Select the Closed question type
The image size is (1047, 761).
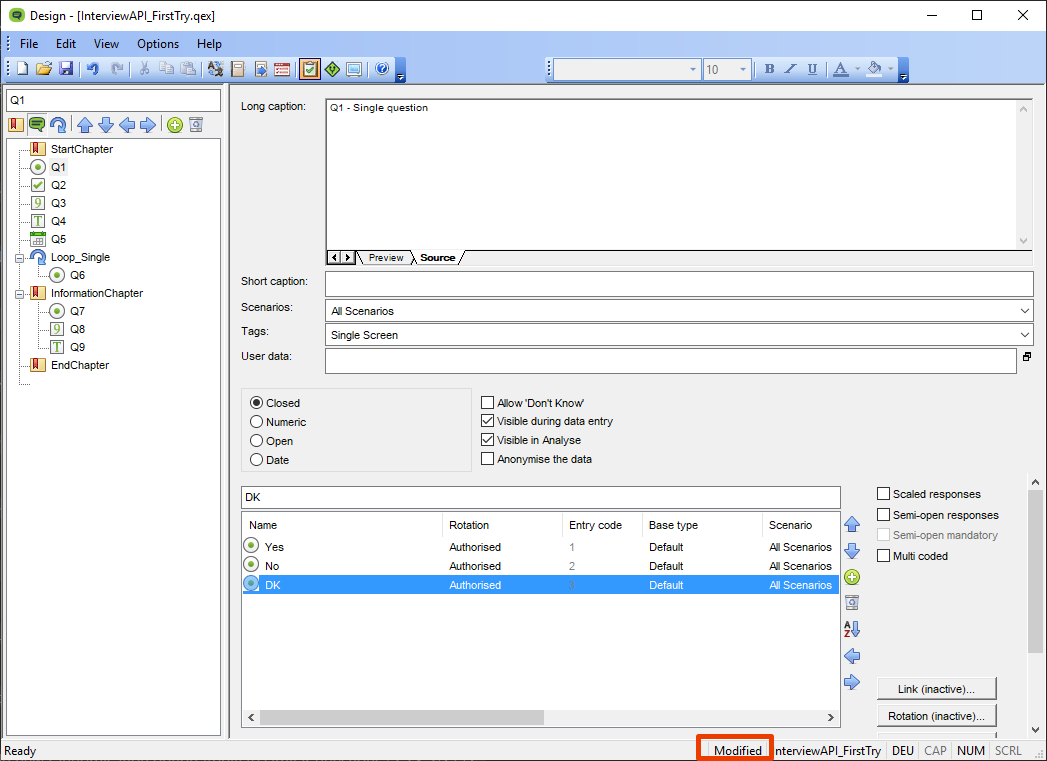click(256, 403)
